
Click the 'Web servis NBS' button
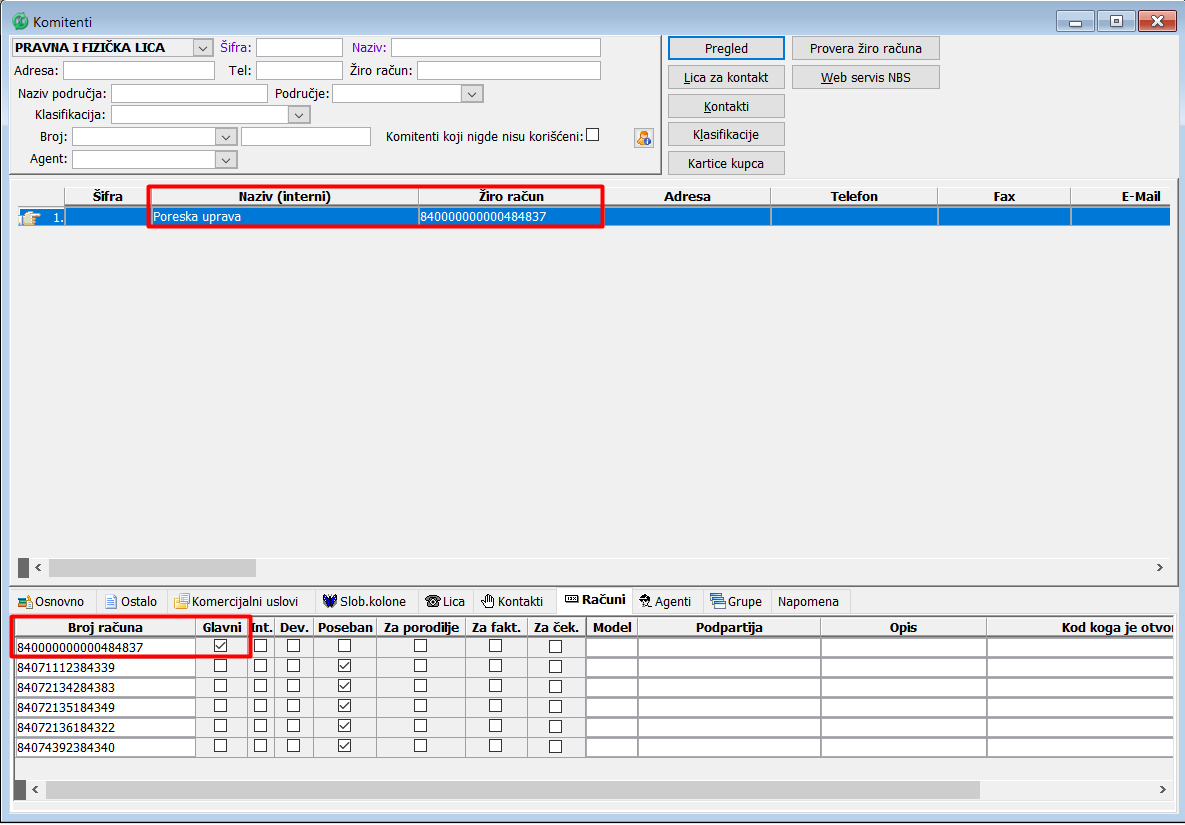tap(865, 77)
